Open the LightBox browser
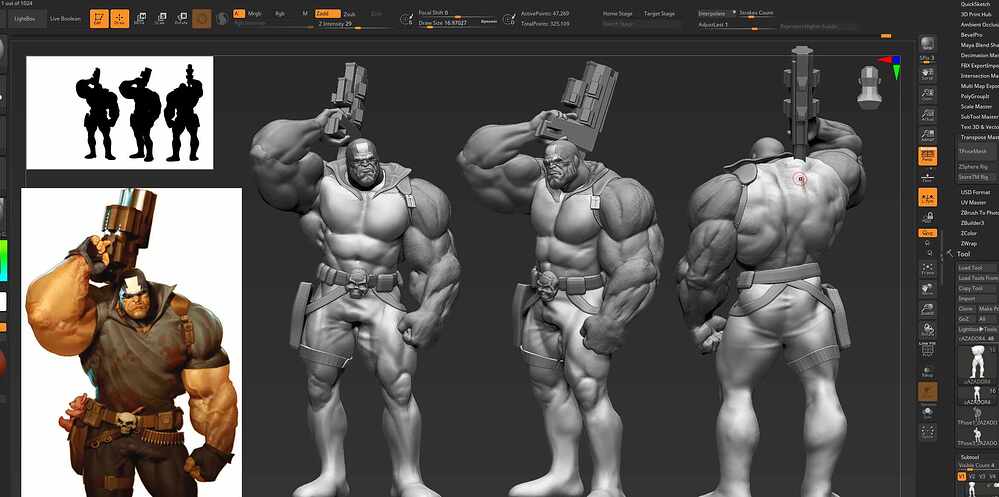999x497 pixels. [26, 18]
